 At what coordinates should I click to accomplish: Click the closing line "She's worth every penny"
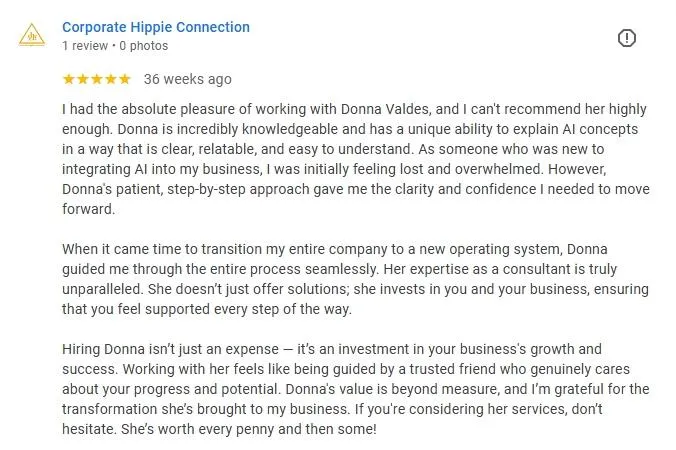tap(249, 429)
